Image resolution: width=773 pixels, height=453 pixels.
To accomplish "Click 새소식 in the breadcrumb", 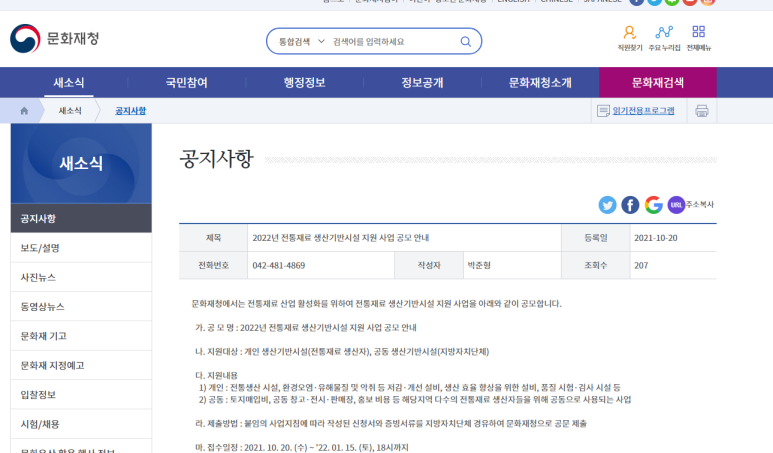I will coord(70,110).
